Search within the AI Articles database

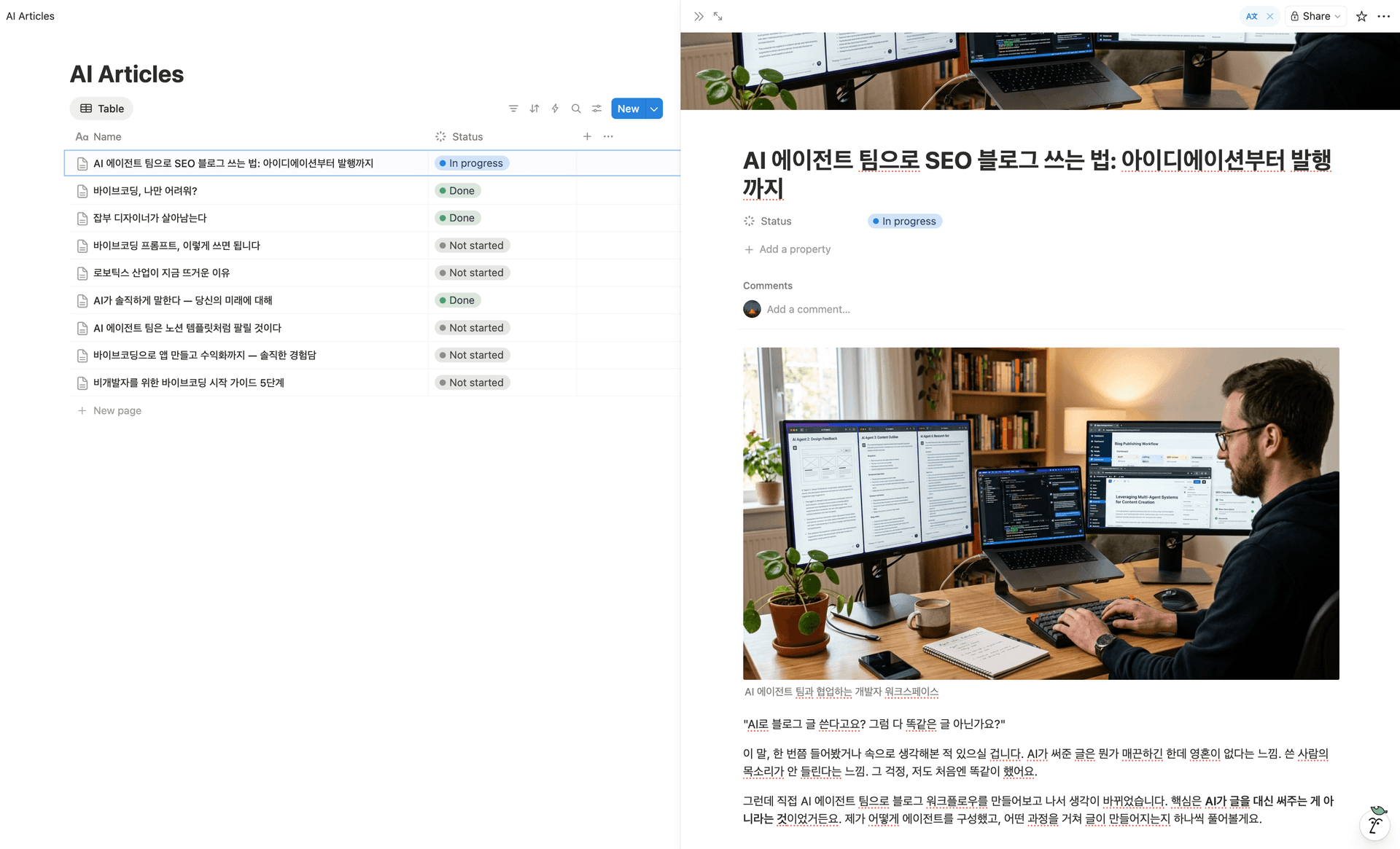coord(576,108)
